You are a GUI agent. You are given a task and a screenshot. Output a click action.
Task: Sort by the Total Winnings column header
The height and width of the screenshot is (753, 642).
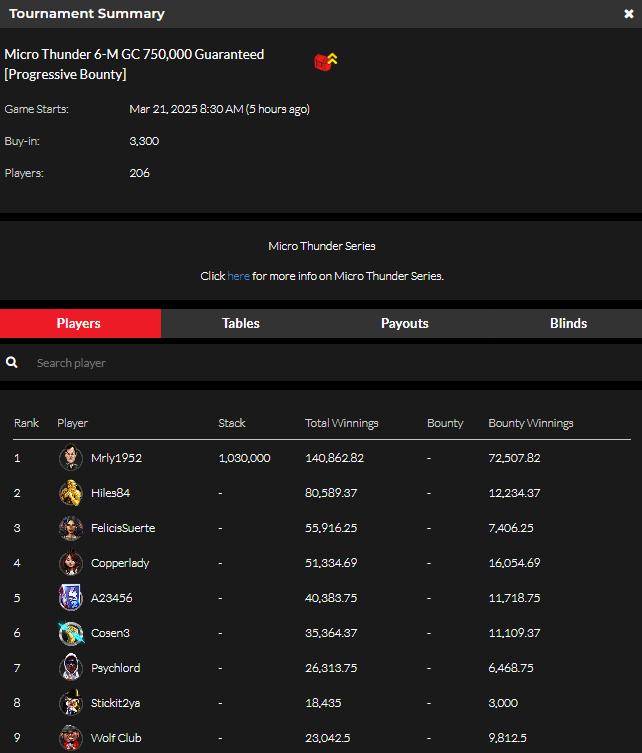click(x=341, y=423)
